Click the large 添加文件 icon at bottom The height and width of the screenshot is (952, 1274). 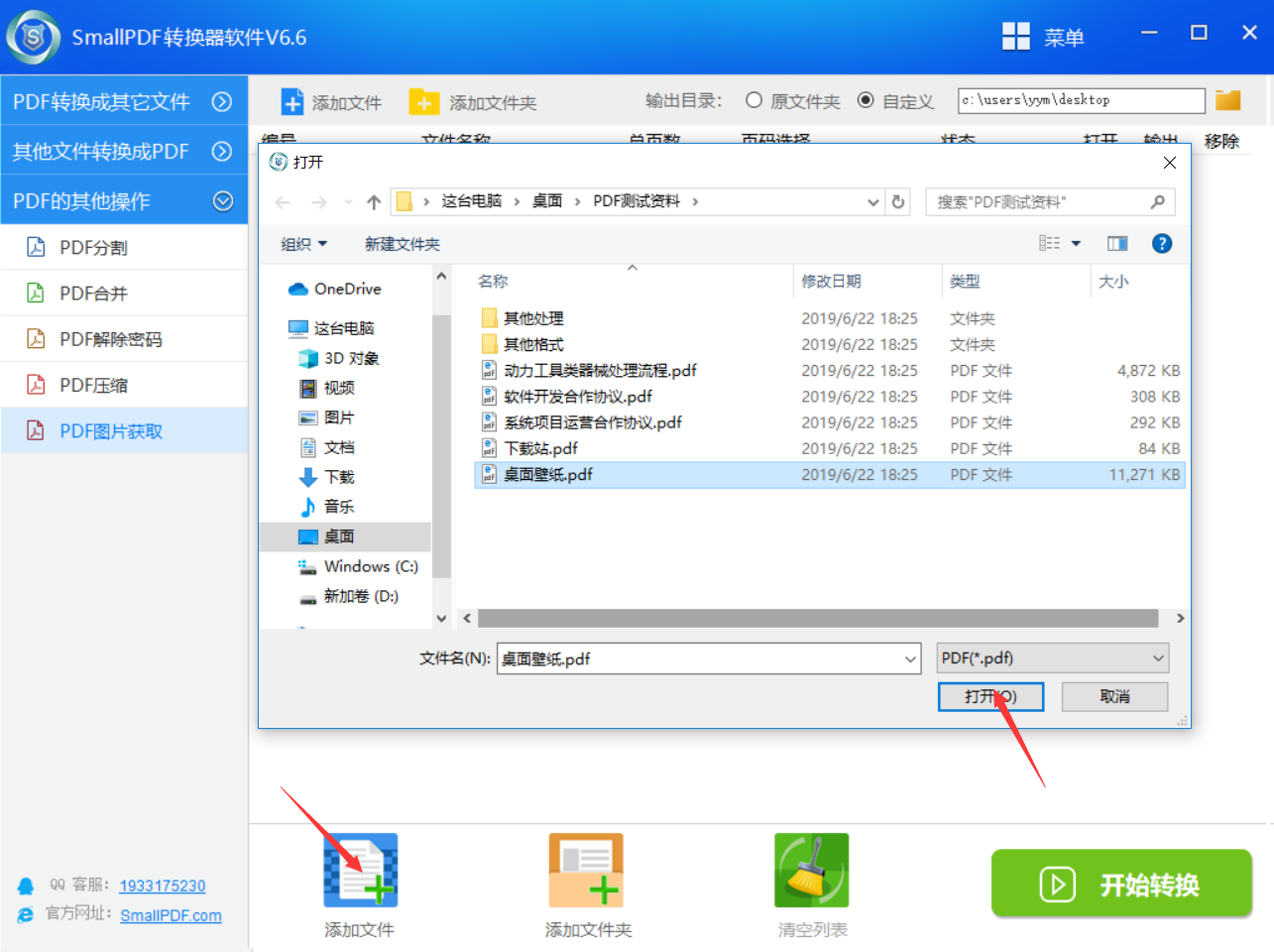360,870
